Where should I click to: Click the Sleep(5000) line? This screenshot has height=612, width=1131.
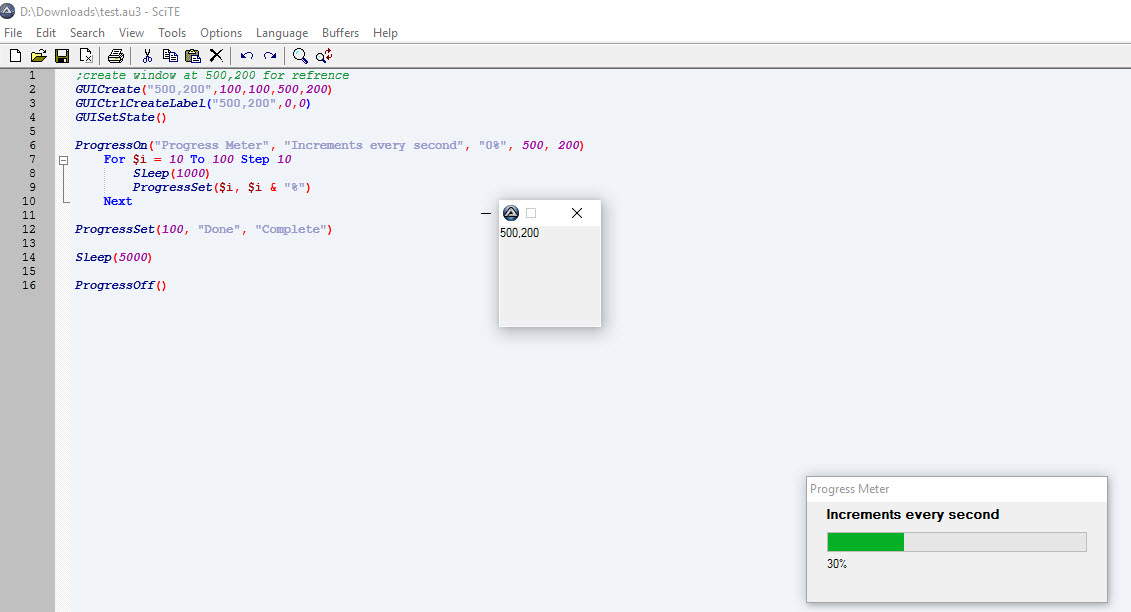pos(113,257)
